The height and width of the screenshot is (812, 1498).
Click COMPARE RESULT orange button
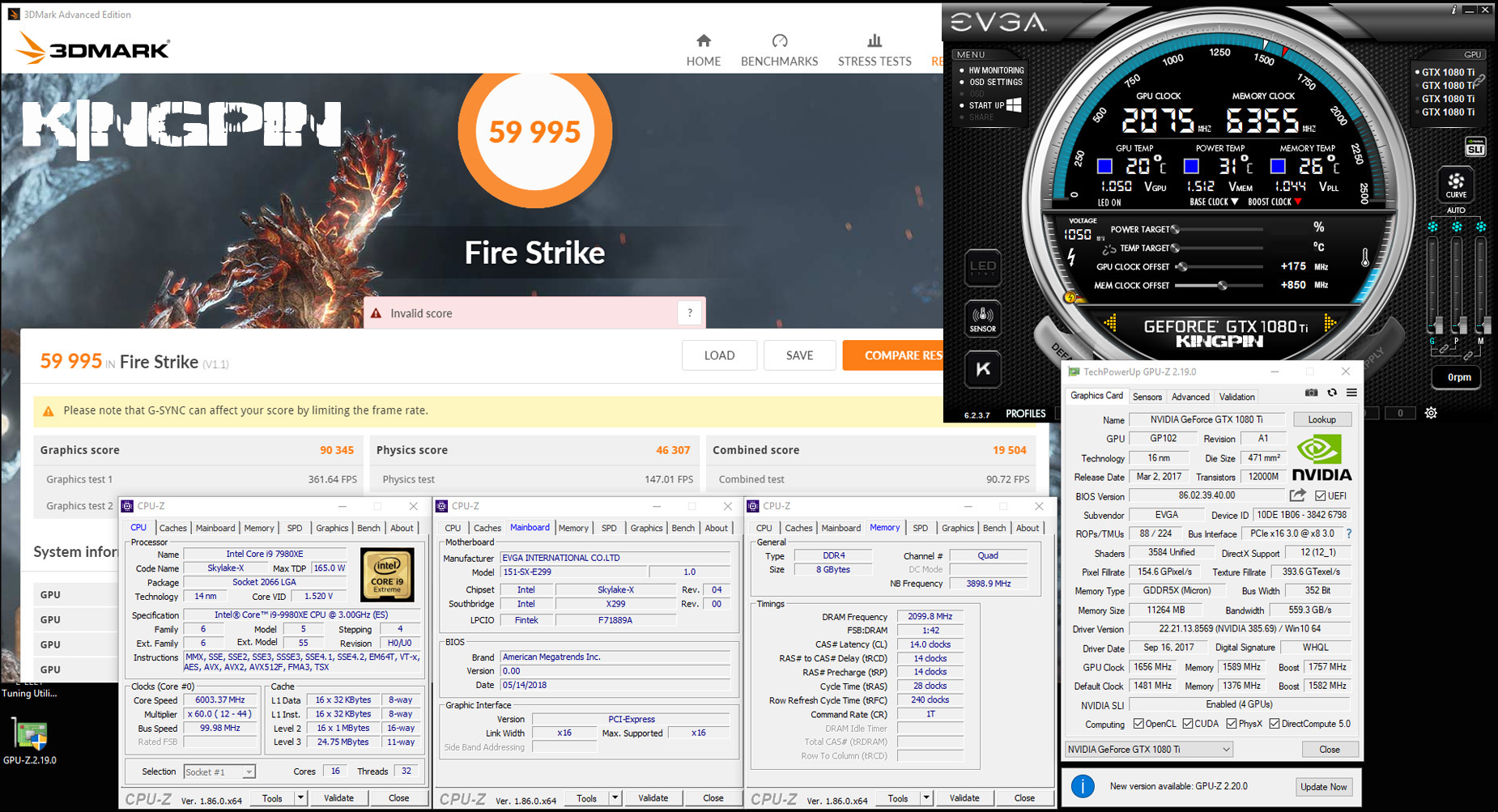893,355
